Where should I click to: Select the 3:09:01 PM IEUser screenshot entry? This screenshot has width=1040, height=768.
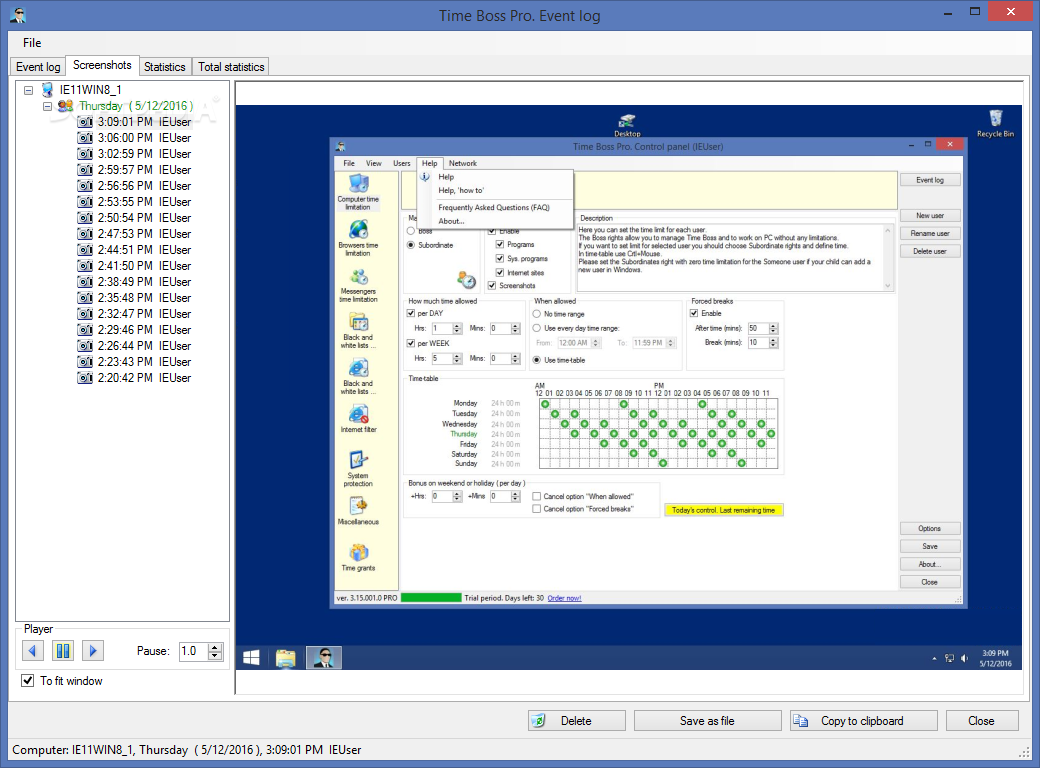[x=144, y=122]
